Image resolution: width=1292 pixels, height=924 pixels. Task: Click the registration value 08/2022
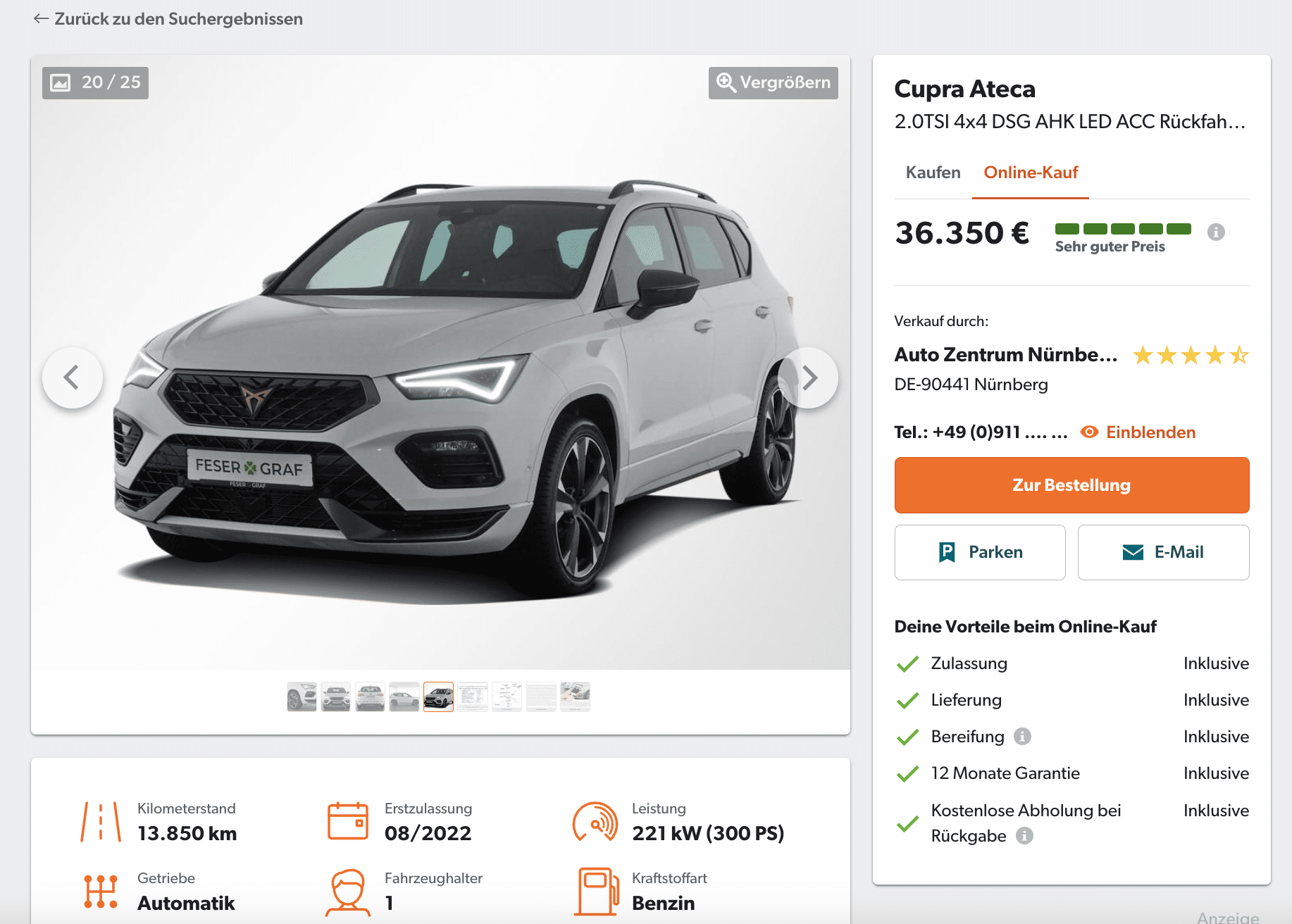pos(428,834)
